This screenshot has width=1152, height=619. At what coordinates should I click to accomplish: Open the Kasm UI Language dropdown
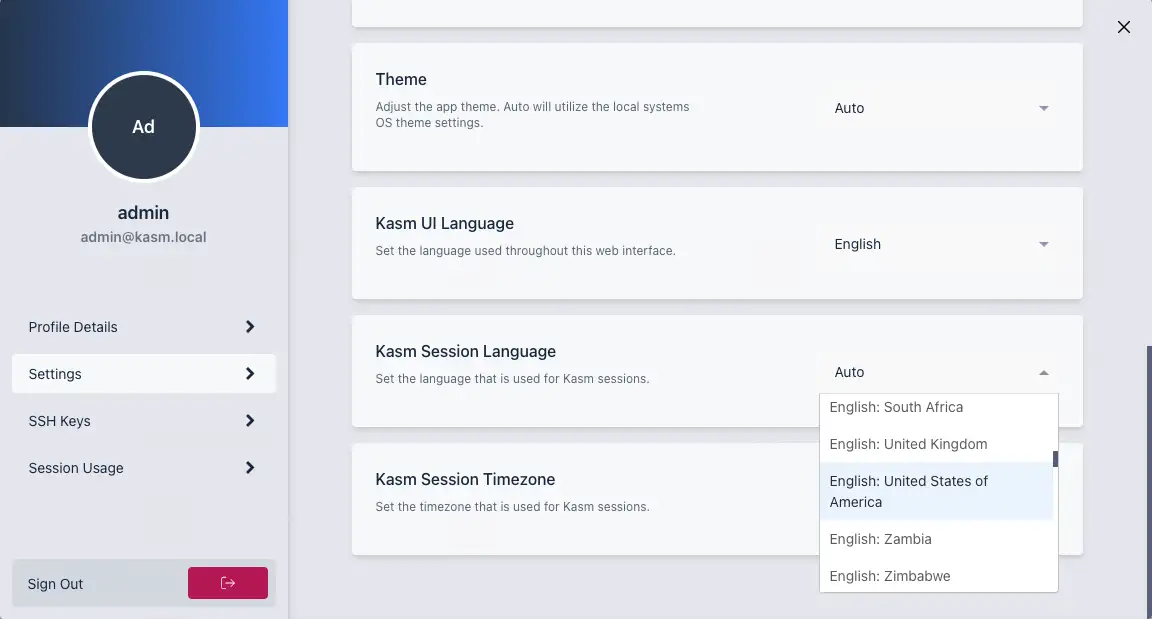(x=940, y=244)
